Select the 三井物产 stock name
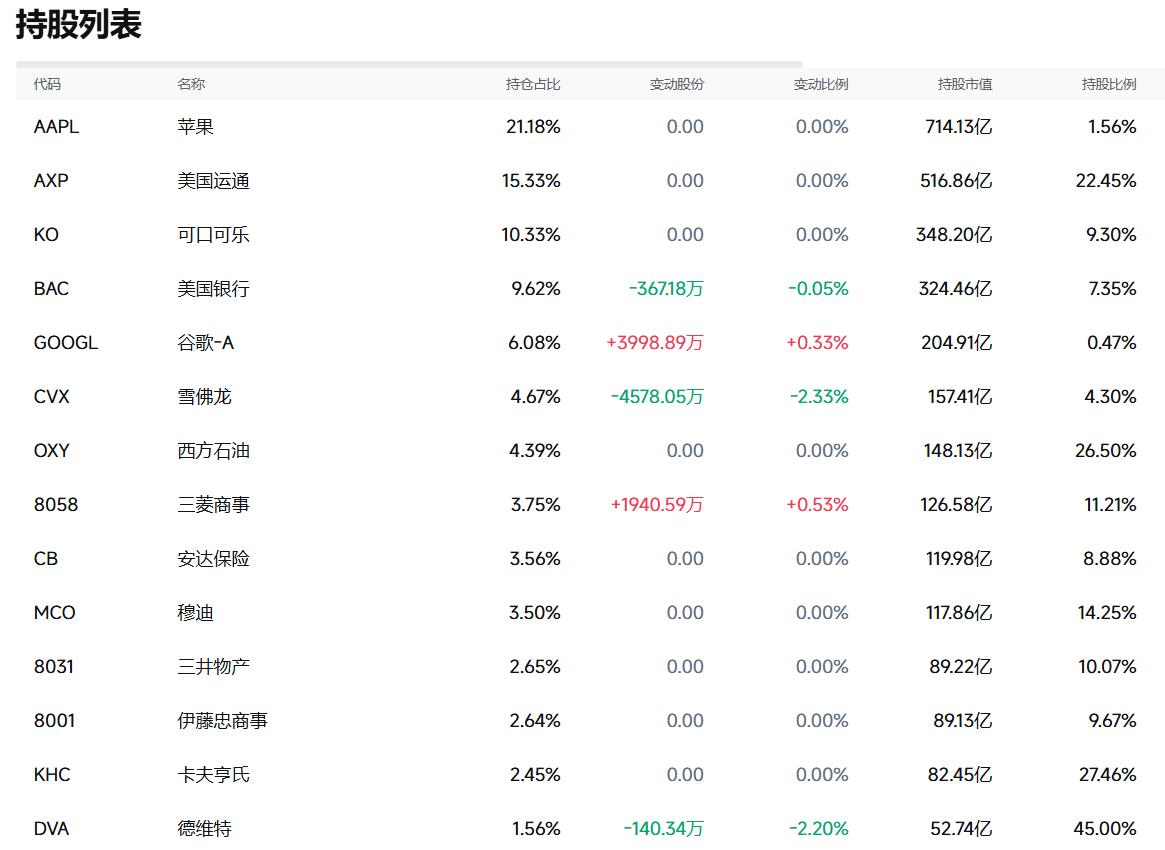 pos(213,667)
